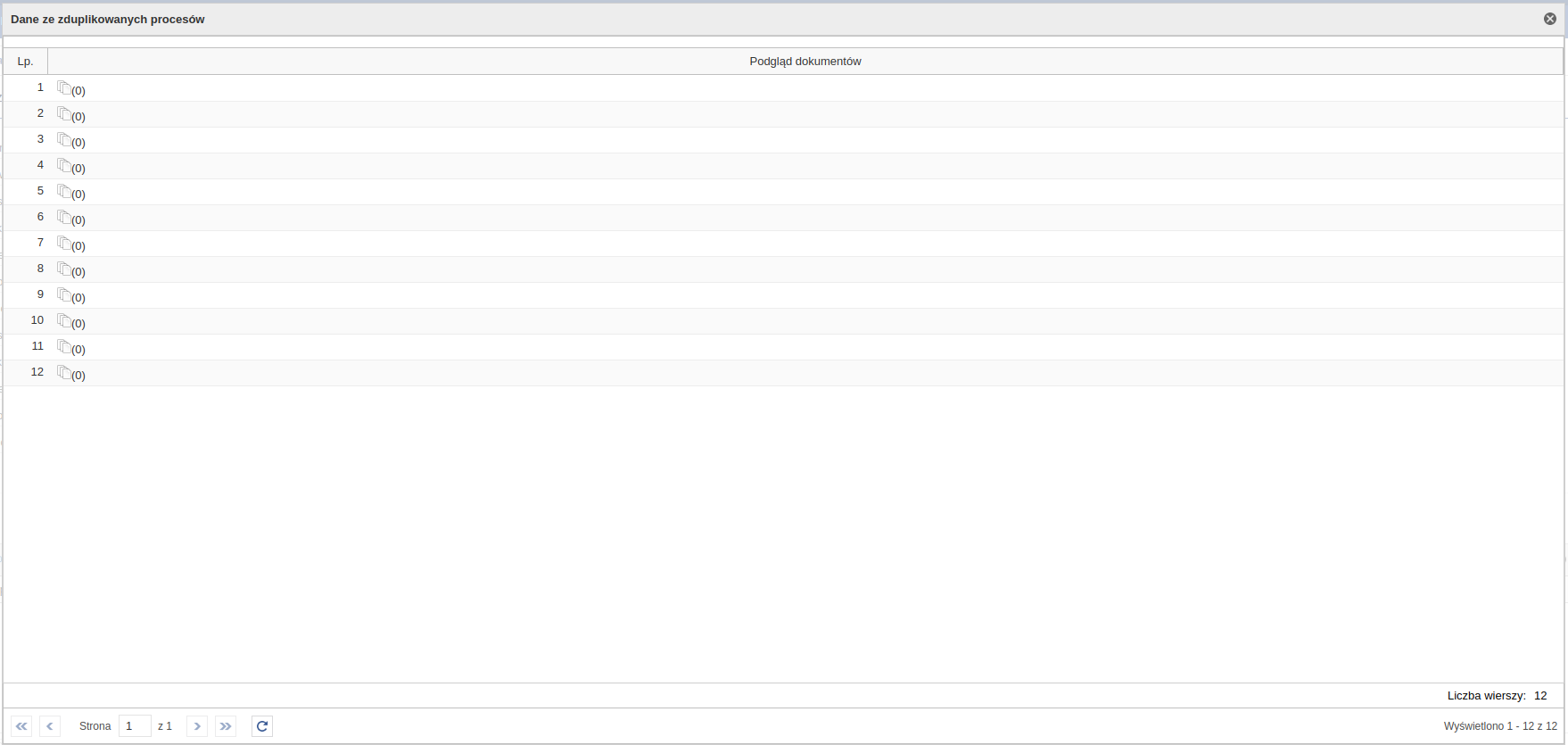This screenshot has height=745, width=1568.
Task: Open documents preview icon in row 7
Action: [64, 243]
